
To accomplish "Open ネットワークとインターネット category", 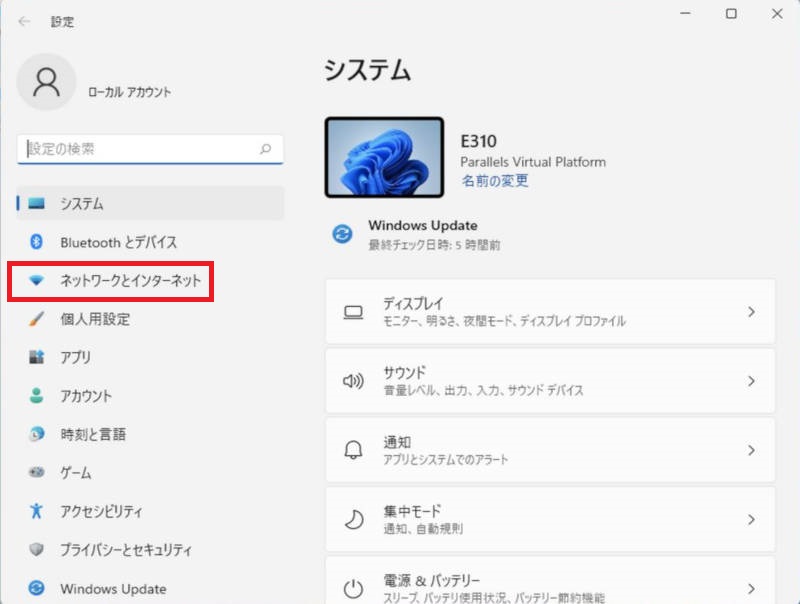I will 150,280.
